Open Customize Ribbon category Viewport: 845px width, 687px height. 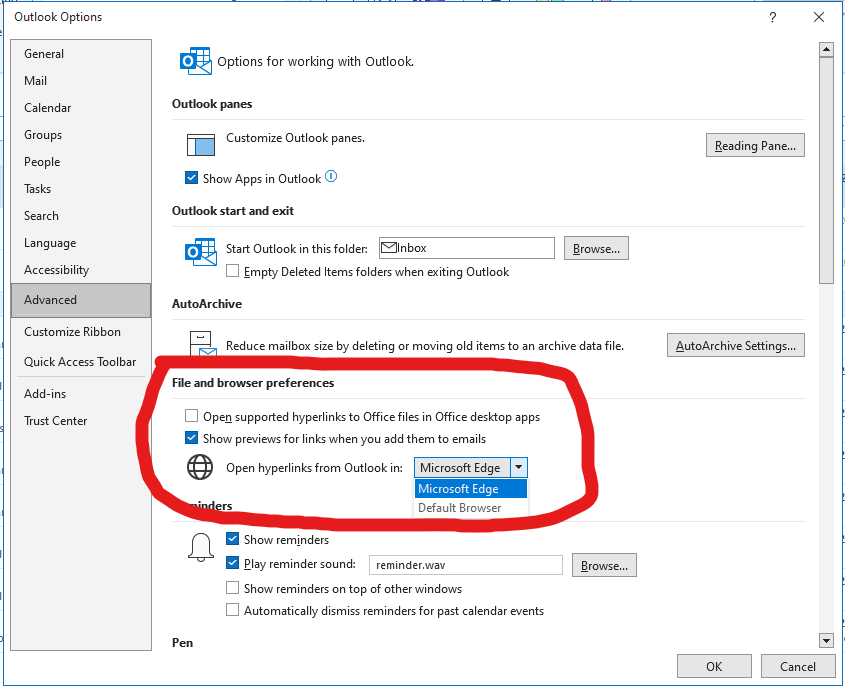point(81,332)
